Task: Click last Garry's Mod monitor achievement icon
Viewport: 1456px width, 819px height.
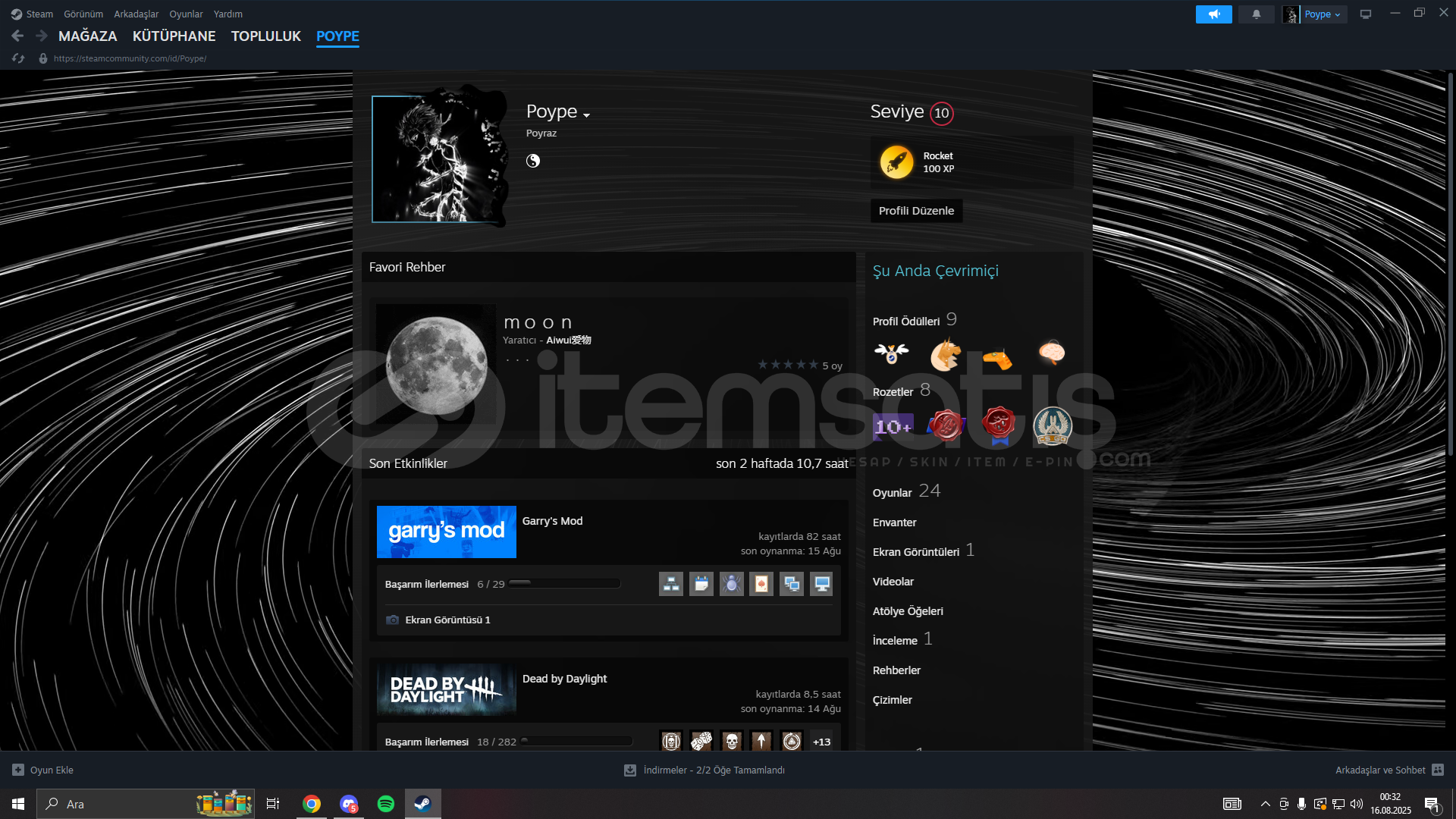Action: pyautogui.click(x=821, y=584)
